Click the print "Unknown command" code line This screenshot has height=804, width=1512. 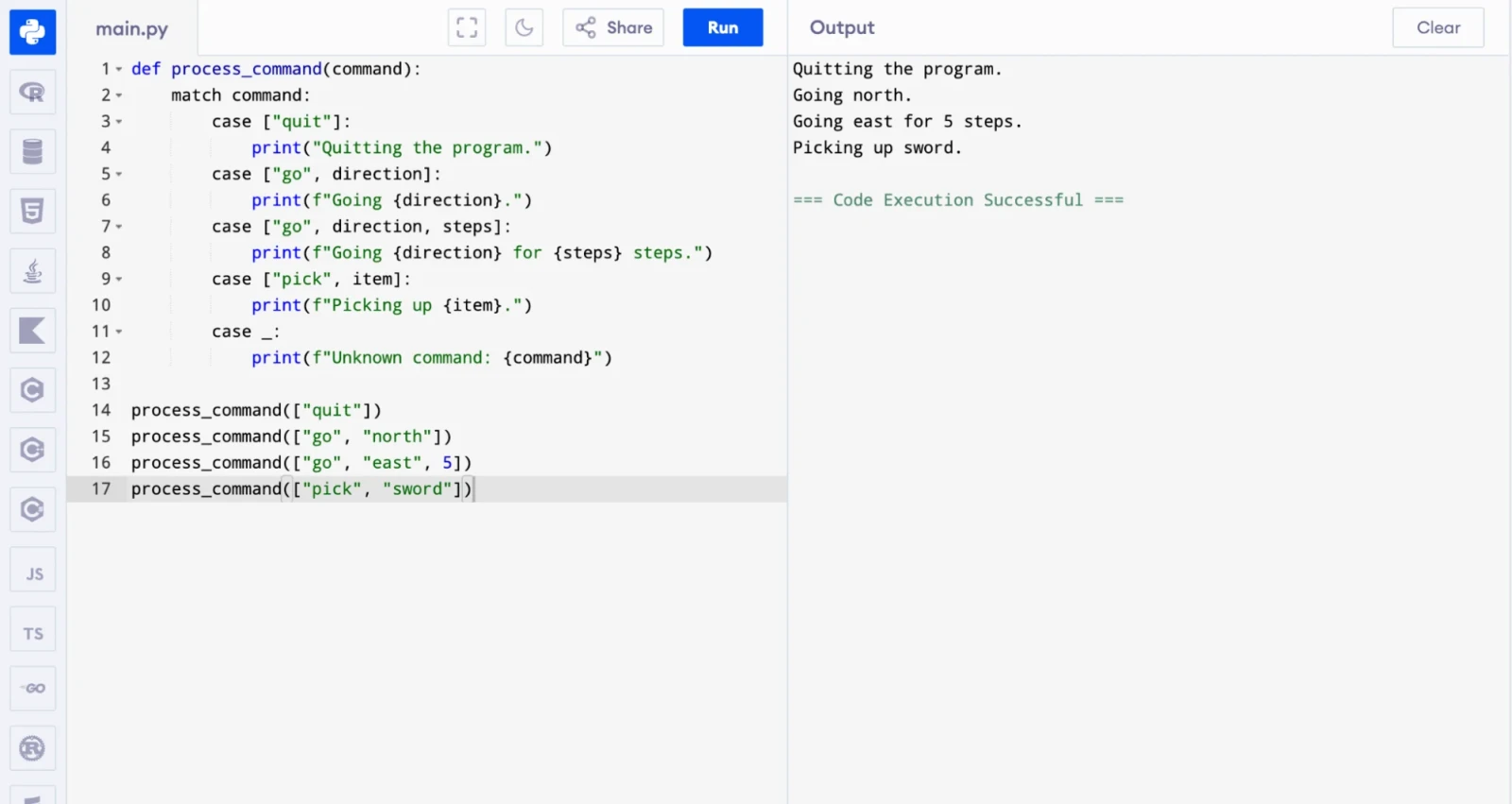[432, 357]
